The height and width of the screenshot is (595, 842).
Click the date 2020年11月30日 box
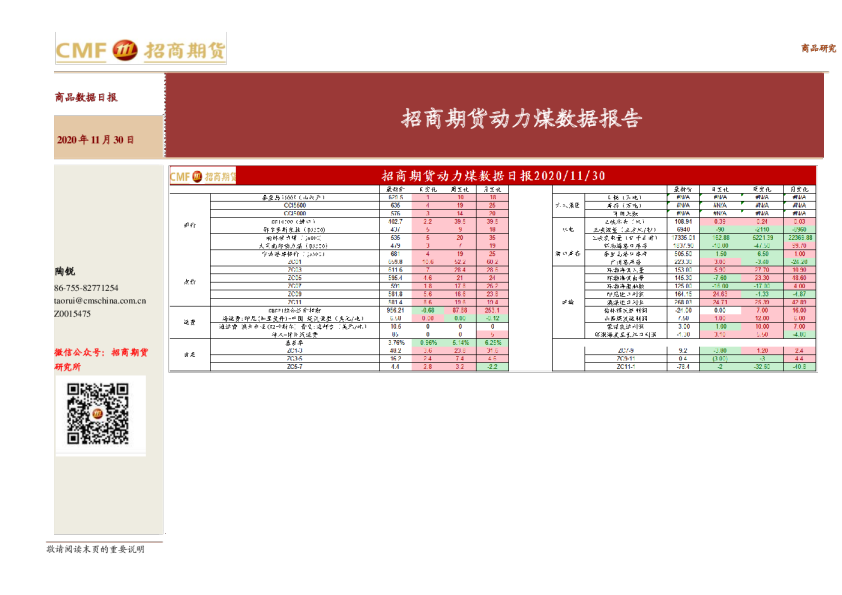[96, 140]
